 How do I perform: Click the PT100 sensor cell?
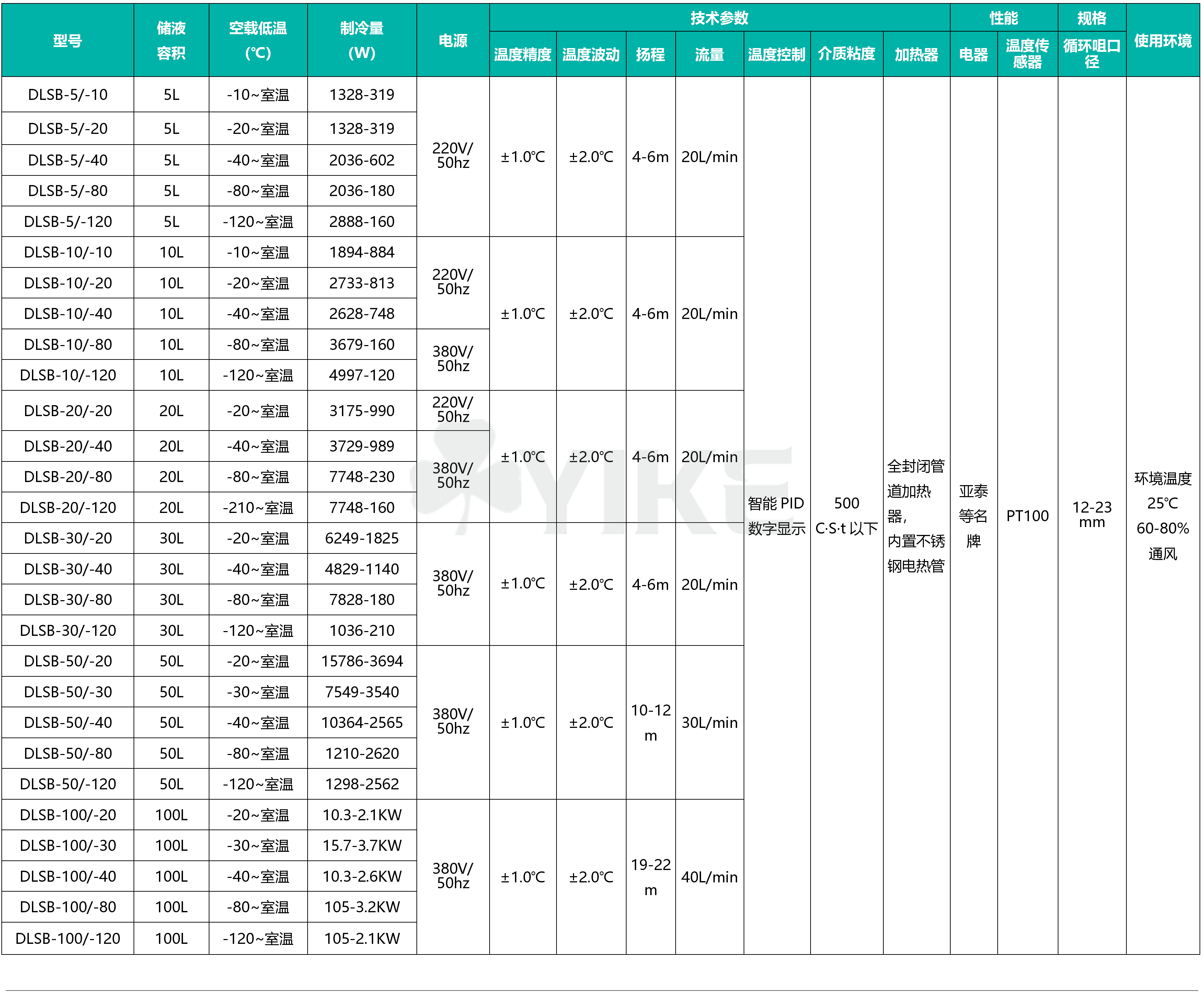pos(1027,516)
